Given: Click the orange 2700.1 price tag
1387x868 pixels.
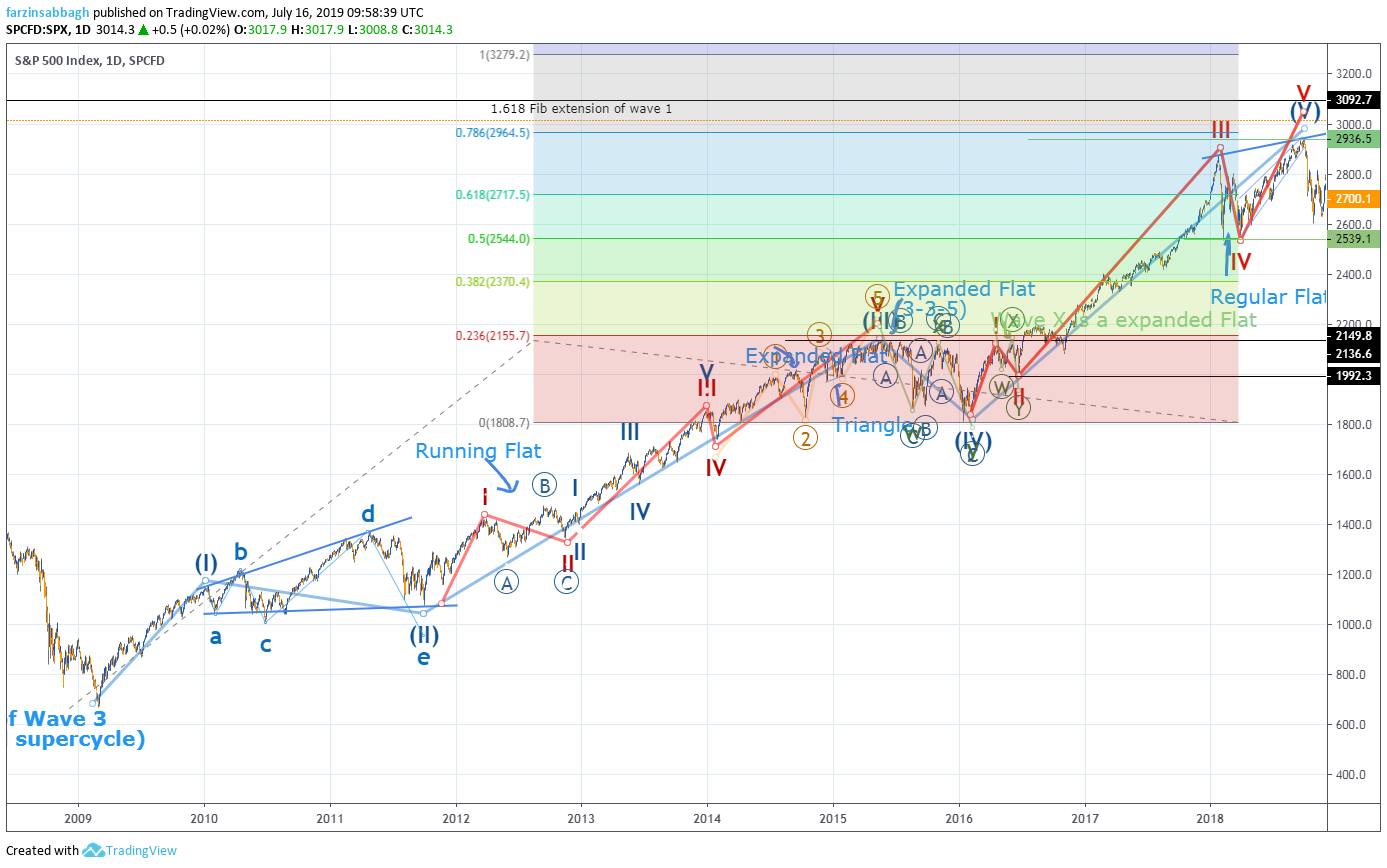Looking at the screenshot, I should (x=1356, y=199).
